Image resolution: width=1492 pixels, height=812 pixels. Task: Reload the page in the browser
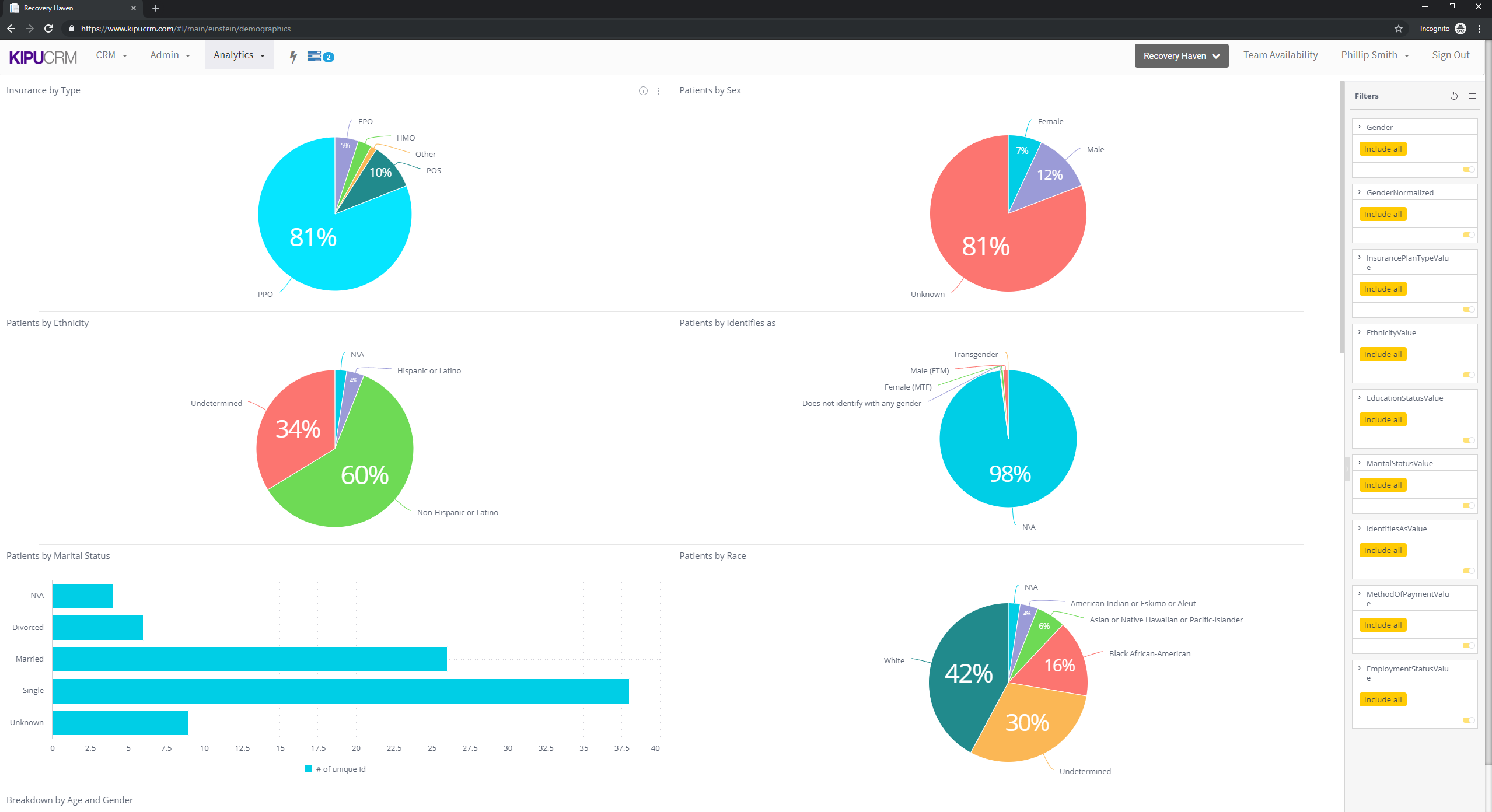point(48,29)
